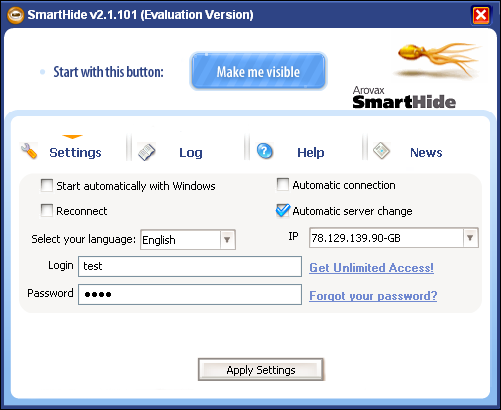Viewport: 501px width, 410px height.
Task: Click the 'Start with this button:' text
Action: pos(108,72)
